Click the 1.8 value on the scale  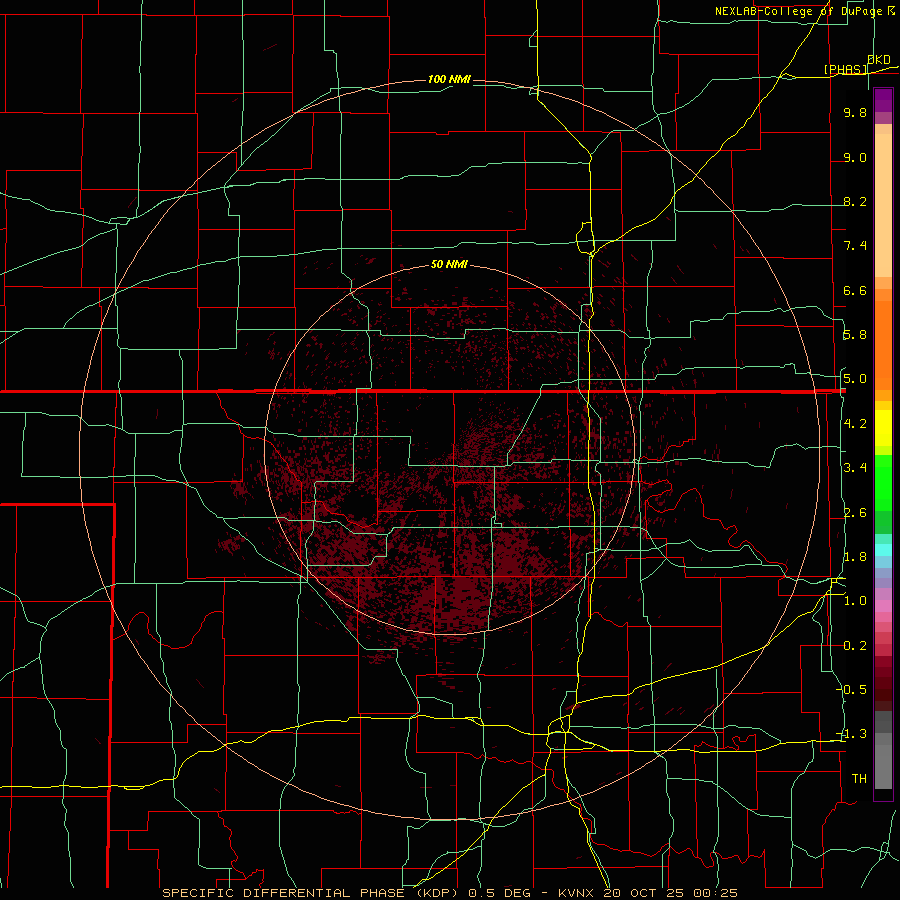855,557
